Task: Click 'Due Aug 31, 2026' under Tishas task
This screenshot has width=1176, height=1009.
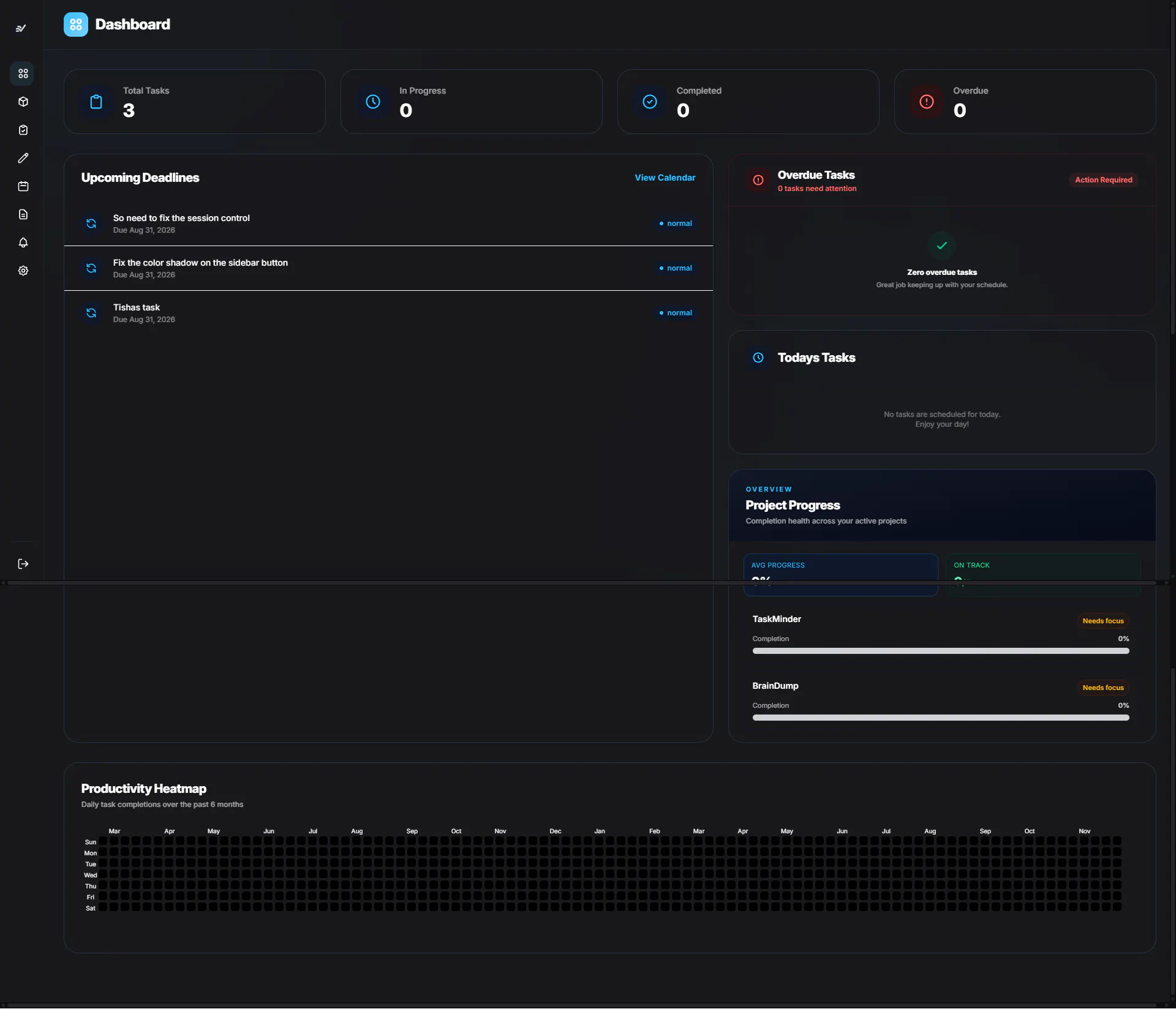Action: pyautogui.click(x=144, y=320)
